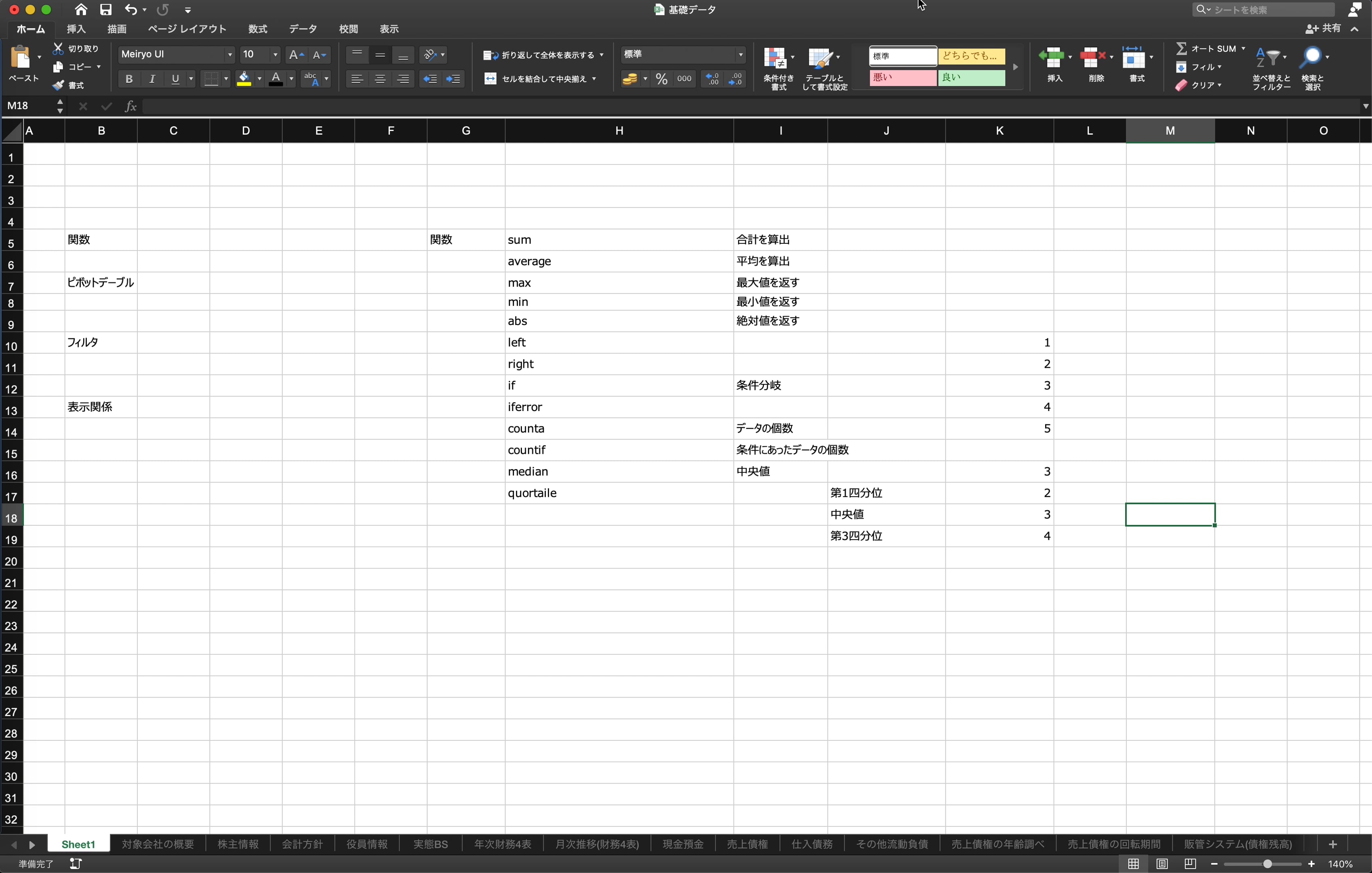Image resolution: width=1372 pixels, height=873 pixels.
Task: Toggle italic formatting
Action: (x=152, y=79)
